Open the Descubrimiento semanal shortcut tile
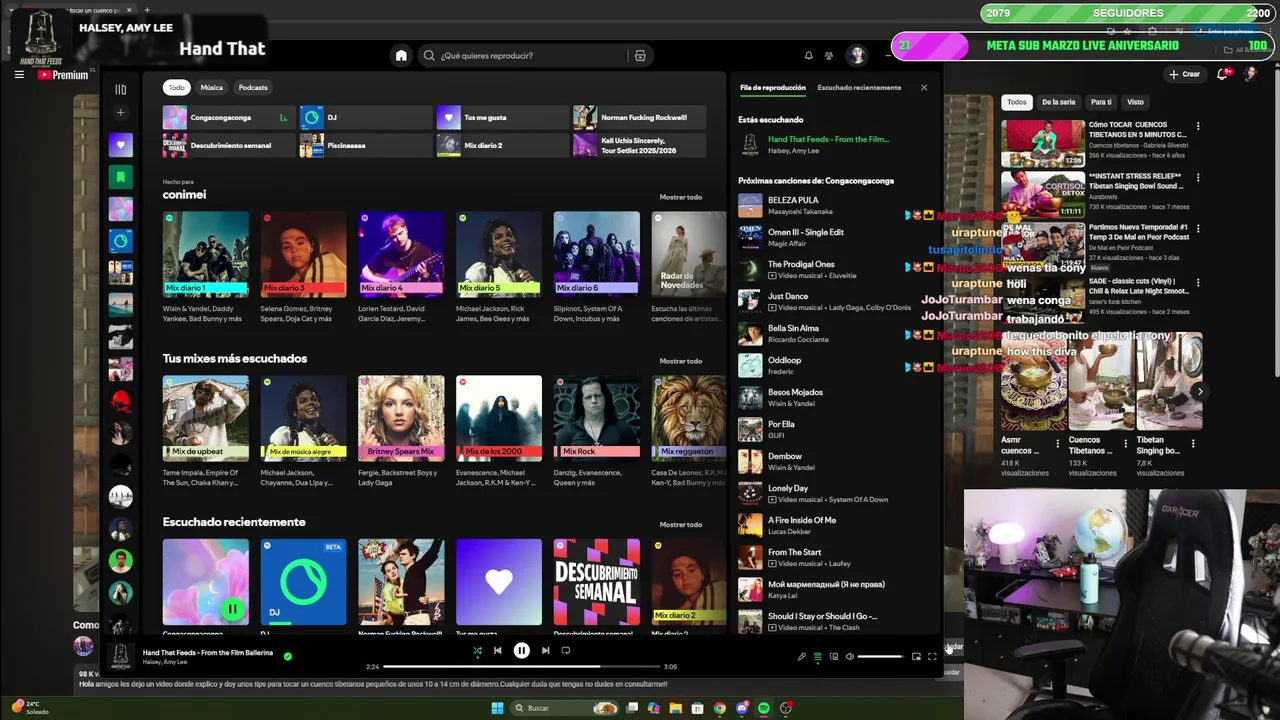Viewport: 1280px width, 720px height. (x=229, y=146)
